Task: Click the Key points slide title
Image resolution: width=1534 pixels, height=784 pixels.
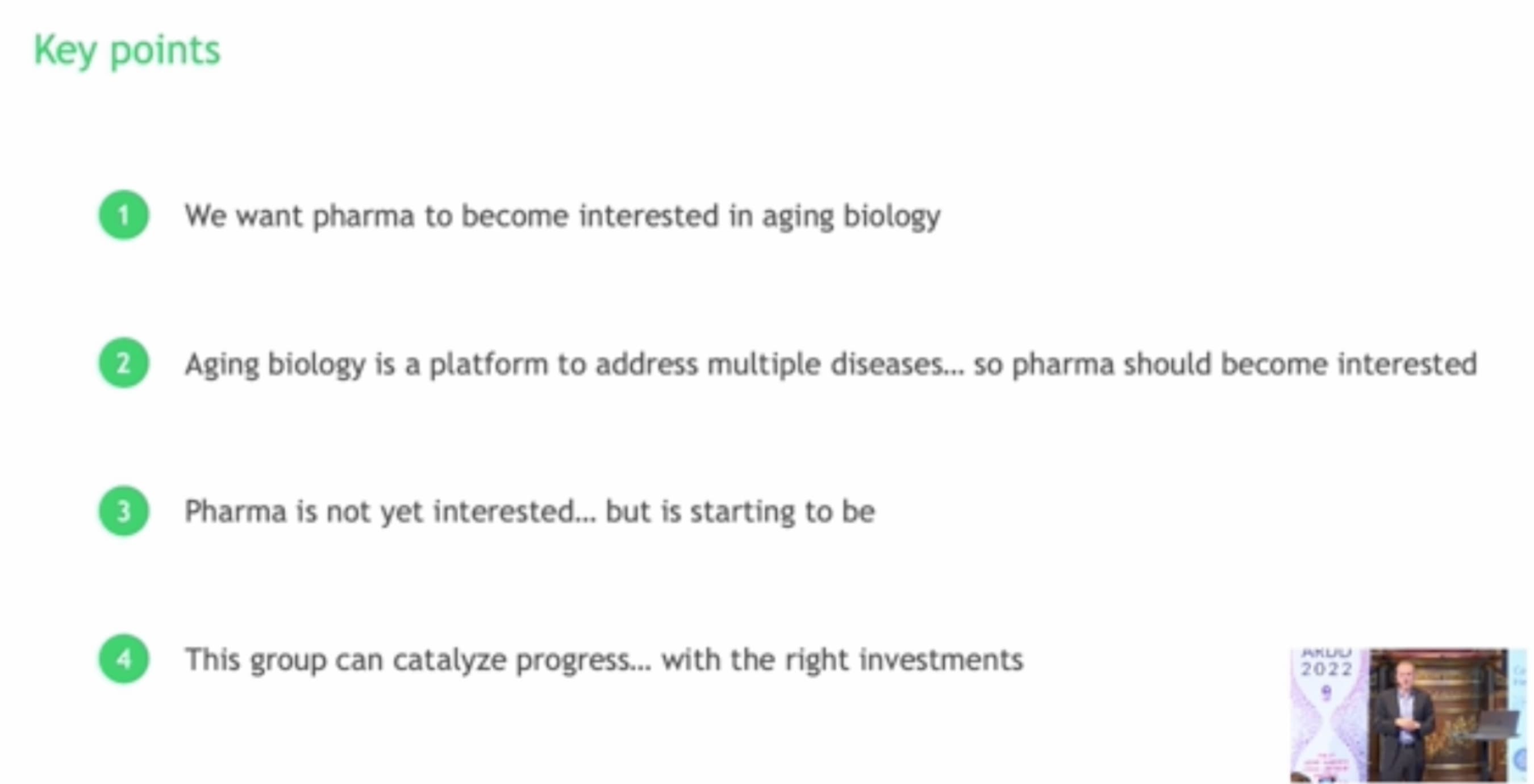Action: coord(127,51)
